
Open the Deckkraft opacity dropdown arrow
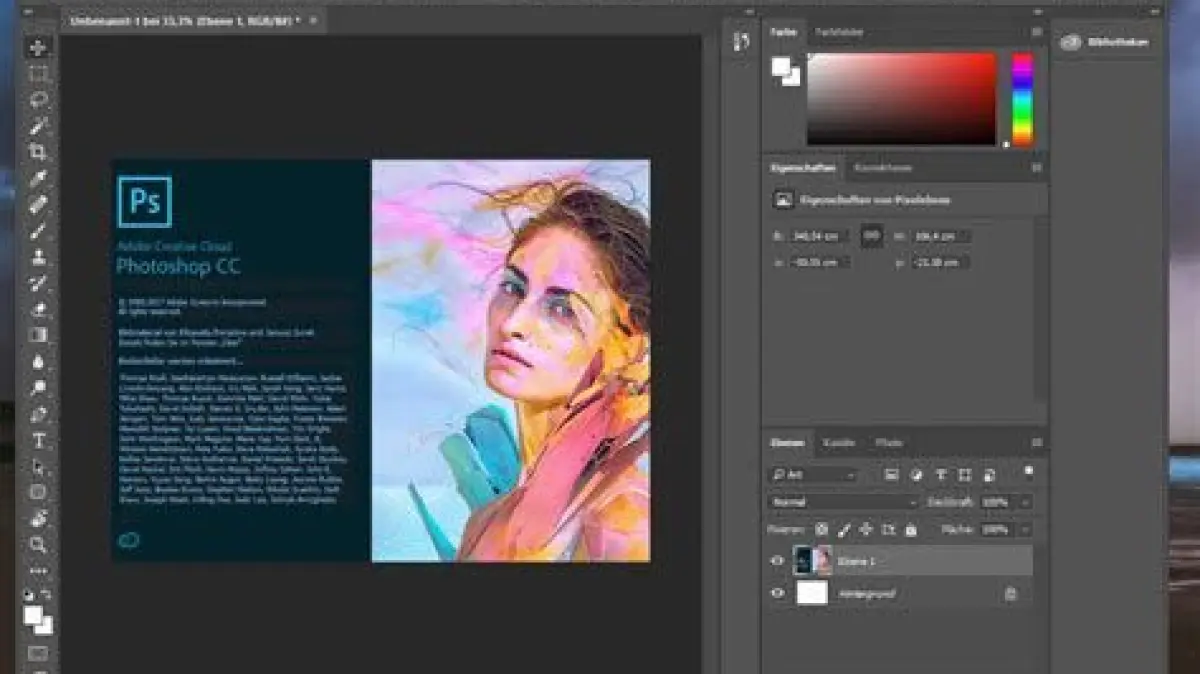point(1025,502)
